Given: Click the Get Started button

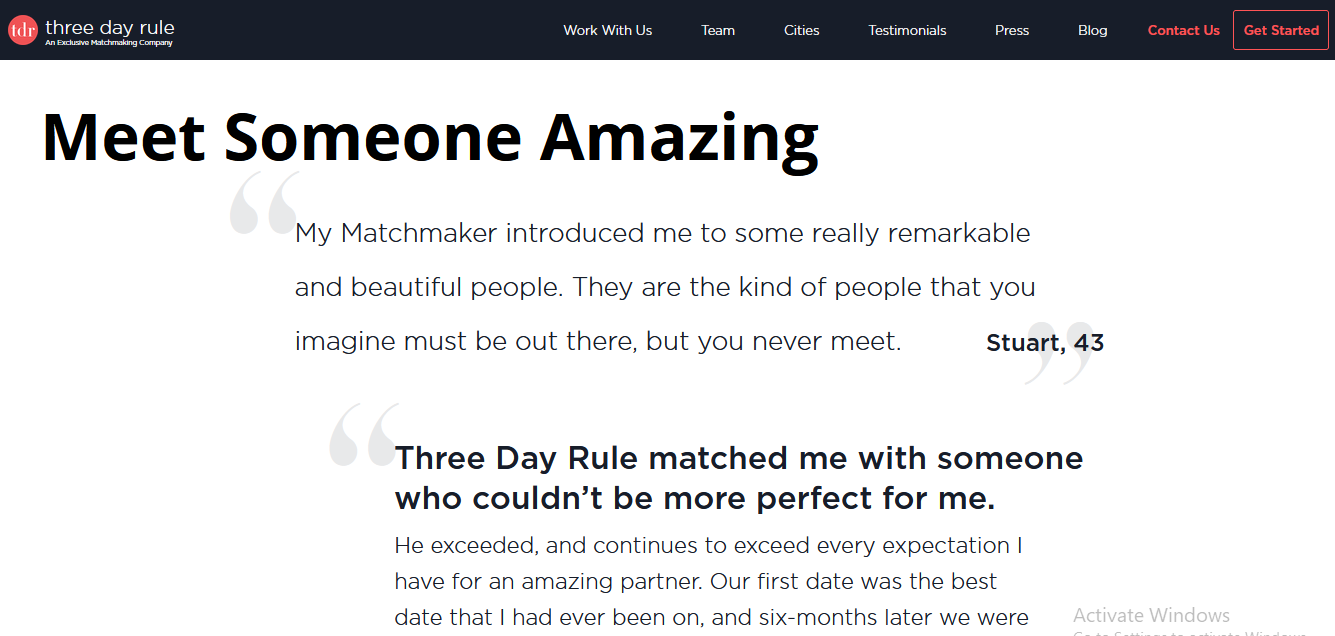Looking at the screenshot, I should pos(1281,30).
